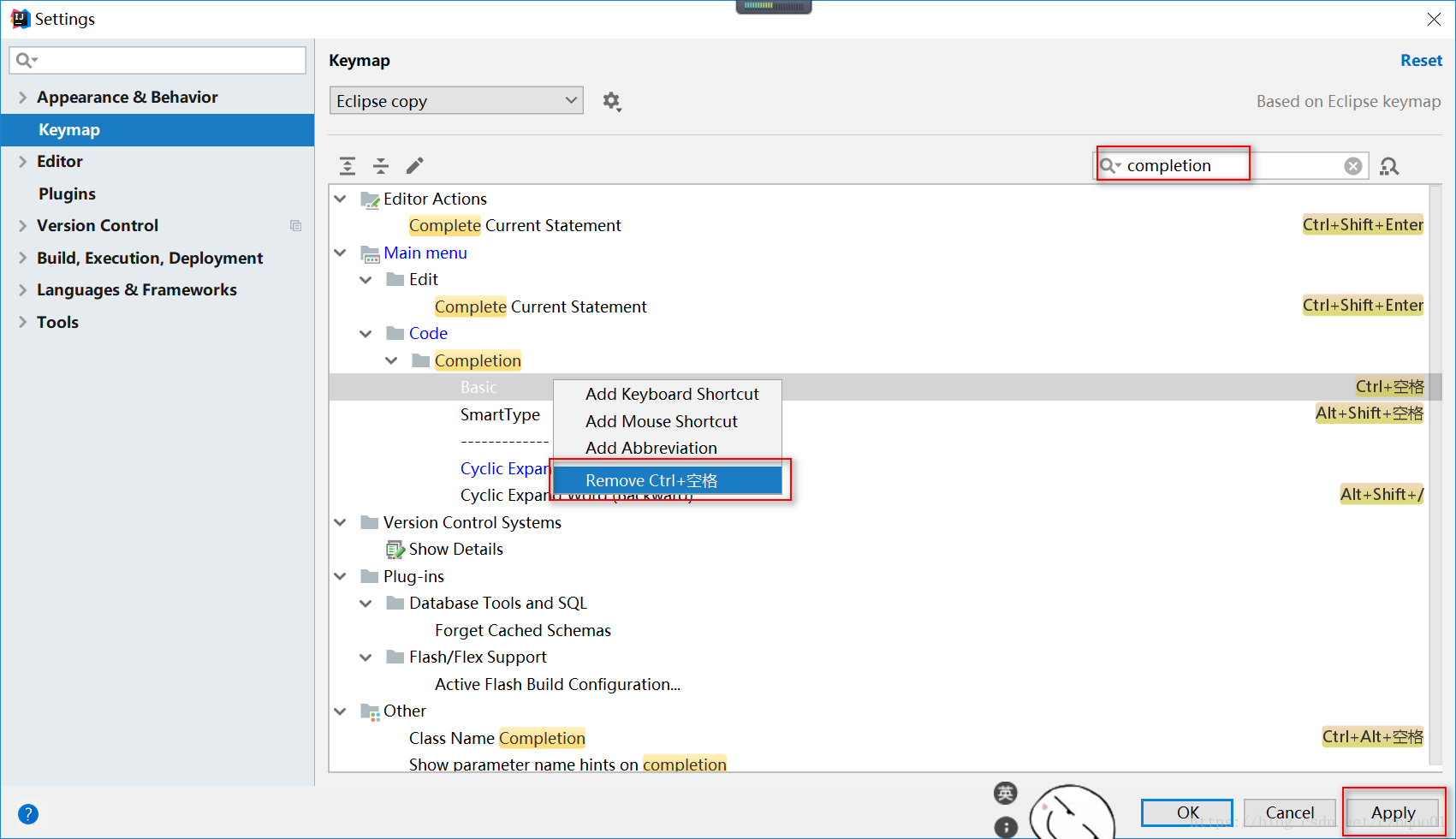Expand the Tools settings section
Viewport: 1456px width, 839px height.
(22, 323)
